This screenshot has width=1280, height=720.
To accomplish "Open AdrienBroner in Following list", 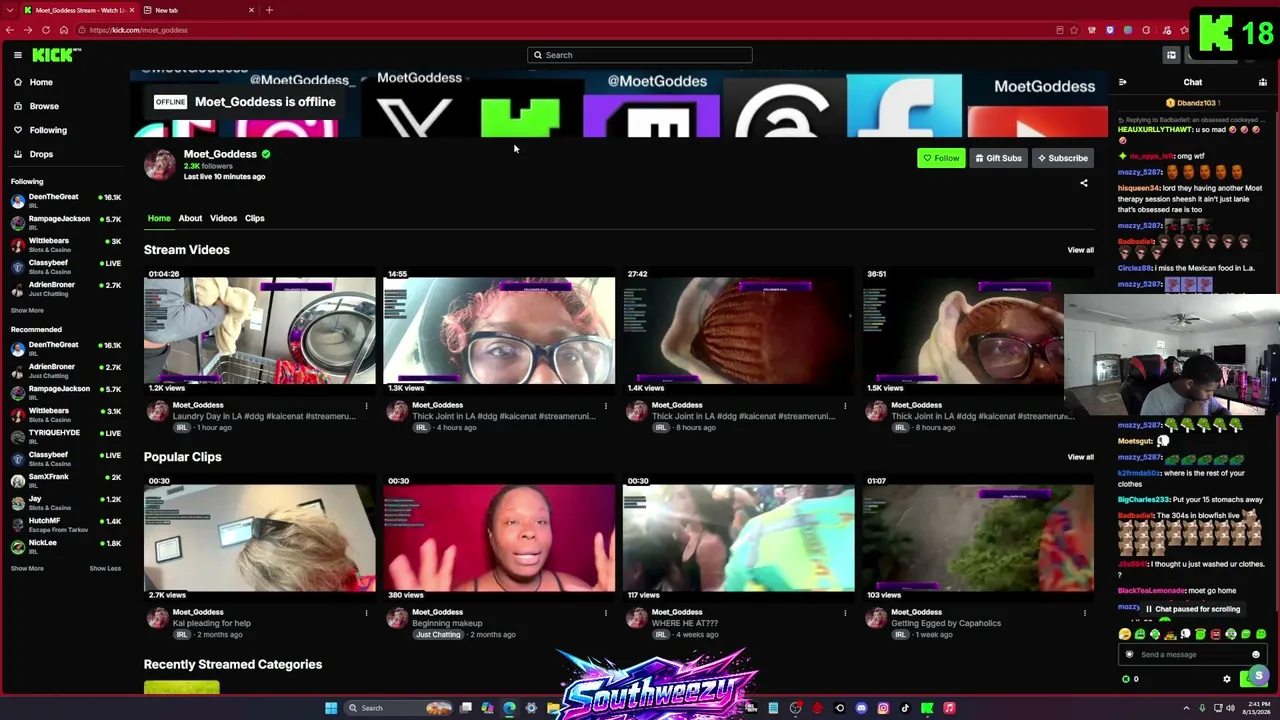I will [65, 288].
